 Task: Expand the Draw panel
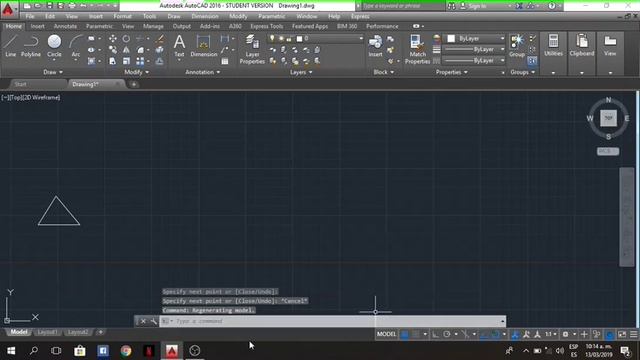(53, 72)
